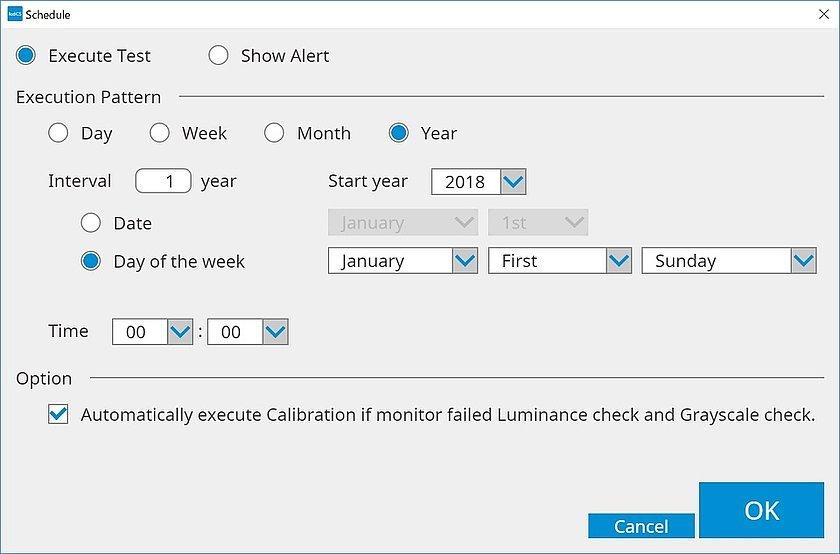This screenshot has width=840, height=554.
Task: Select the Day of the week option
Action: pos(91,261)
